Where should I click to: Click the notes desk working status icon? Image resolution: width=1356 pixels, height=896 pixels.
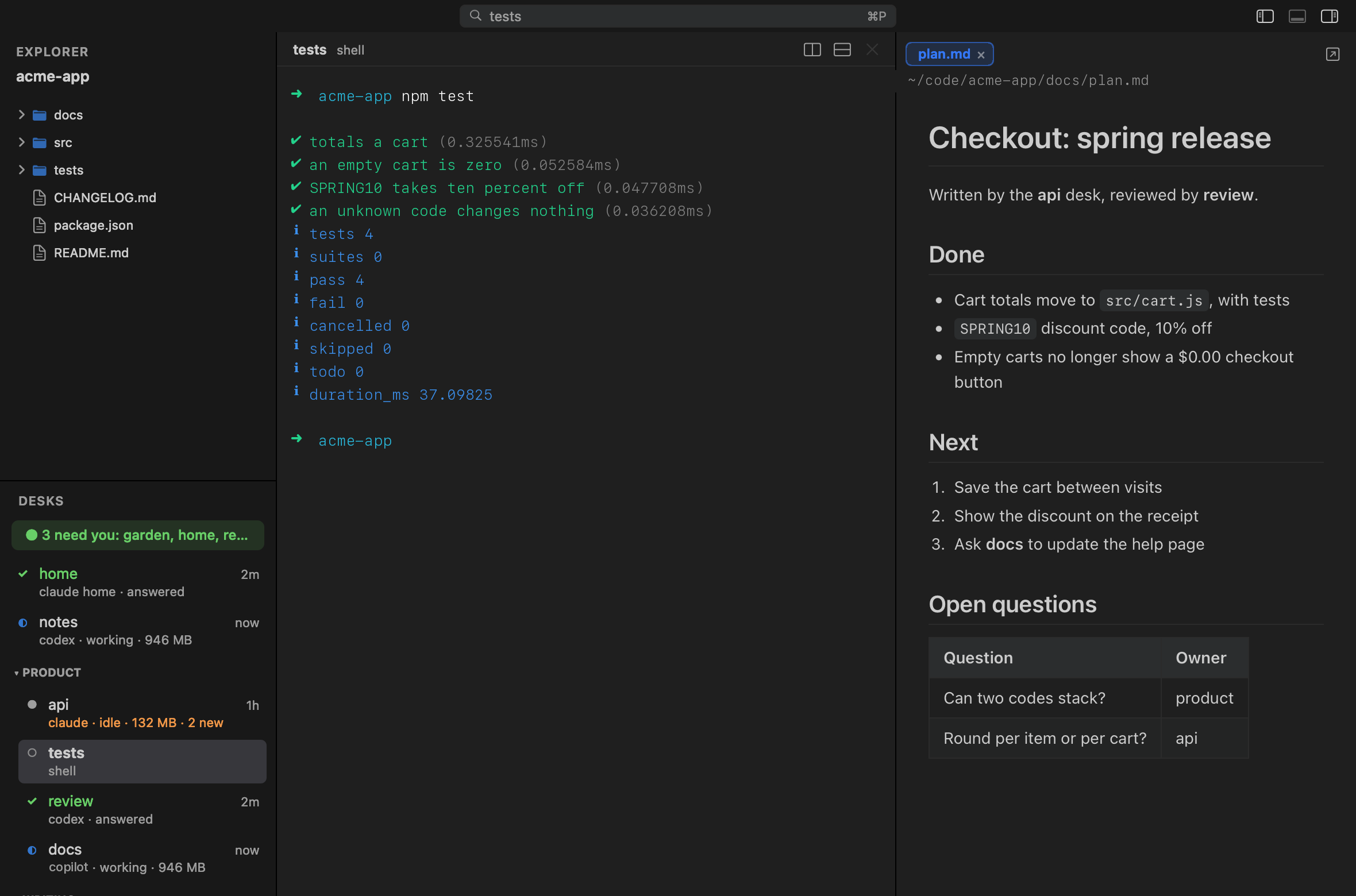[23, 623]
